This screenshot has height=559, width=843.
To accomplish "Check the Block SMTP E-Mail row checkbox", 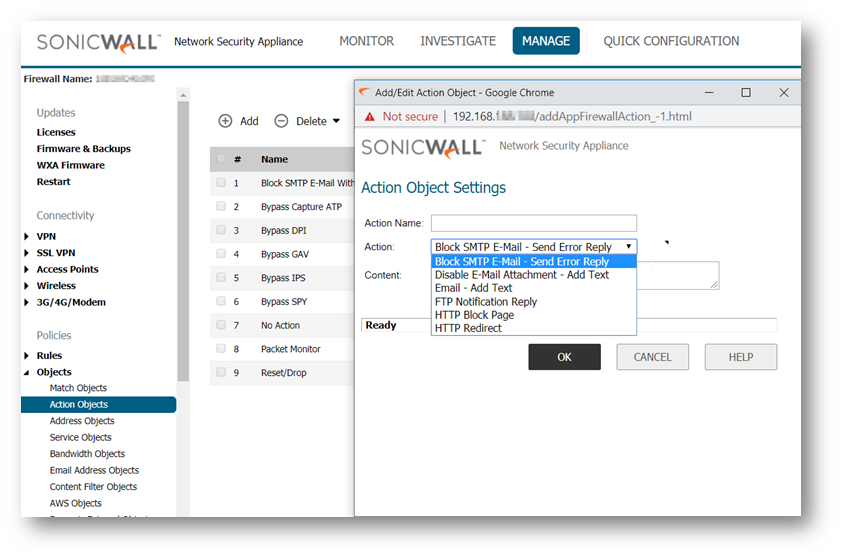I will pyautogui.click(x=221, y=182).
